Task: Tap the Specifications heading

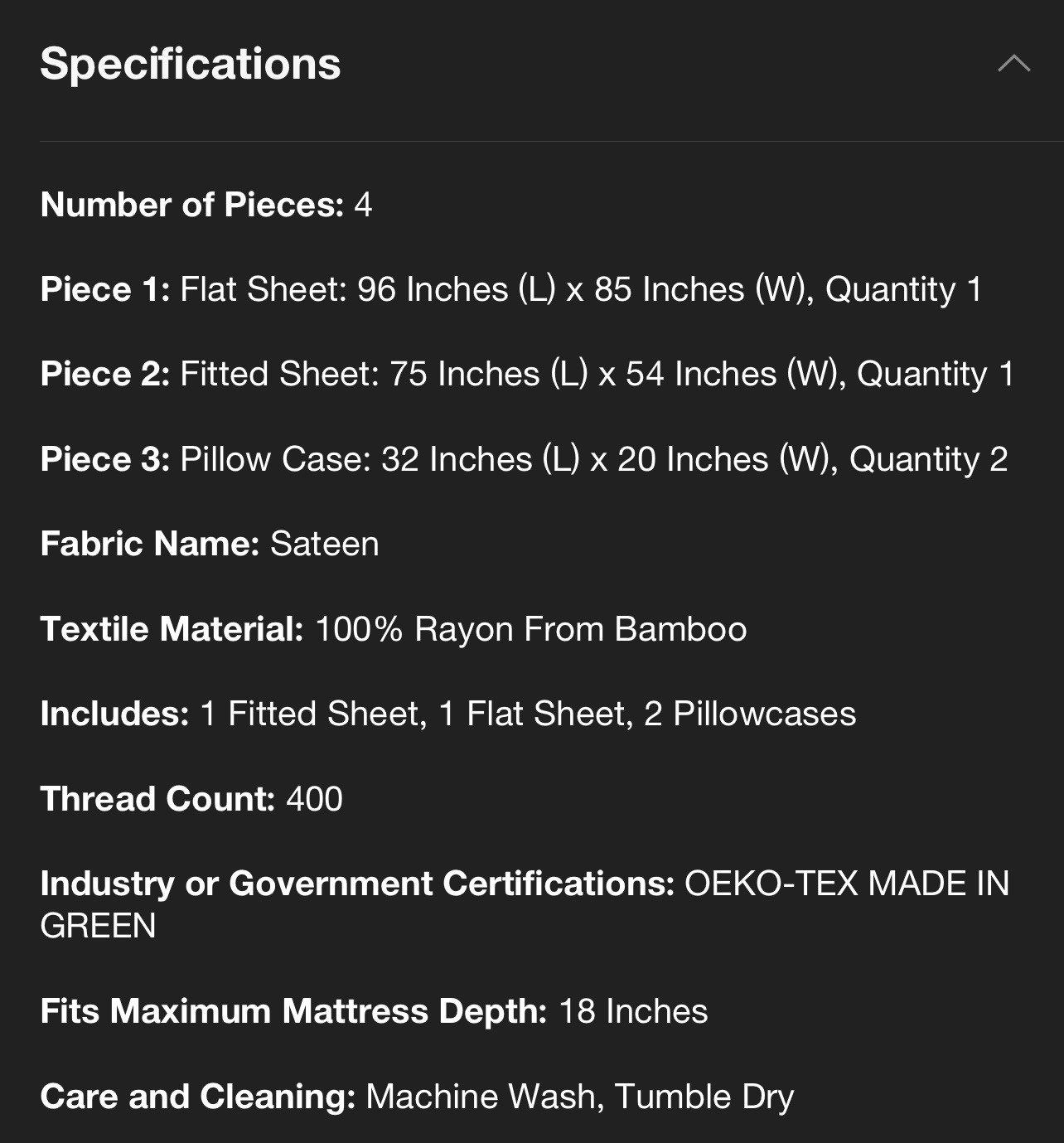Action: [191, 65]
